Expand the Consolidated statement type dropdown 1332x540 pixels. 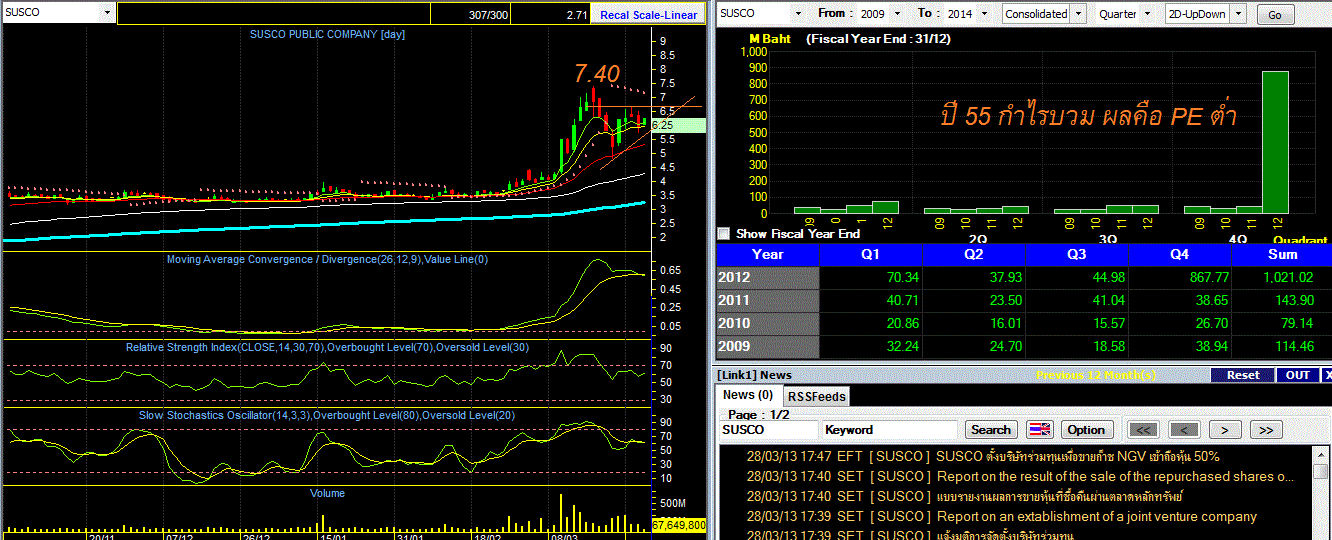coord(1077,14)
